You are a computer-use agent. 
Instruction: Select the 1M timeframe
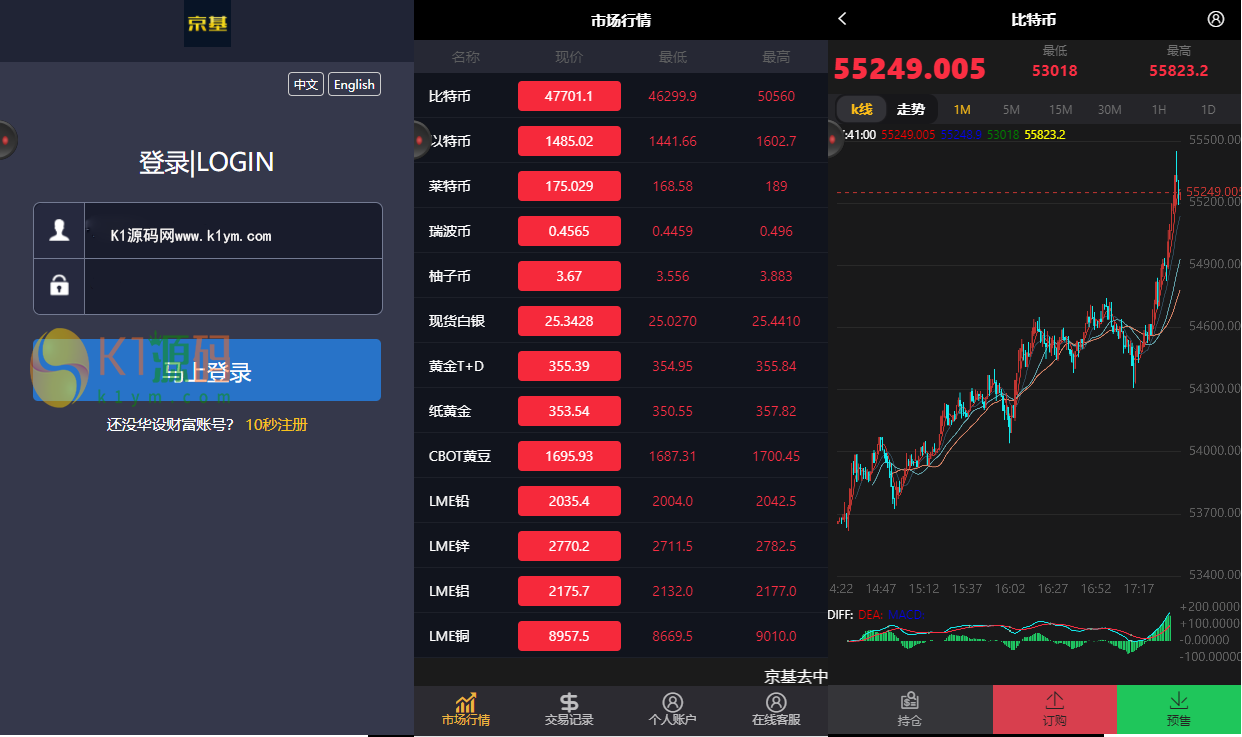pyautogui.click(x=962, y=109)
